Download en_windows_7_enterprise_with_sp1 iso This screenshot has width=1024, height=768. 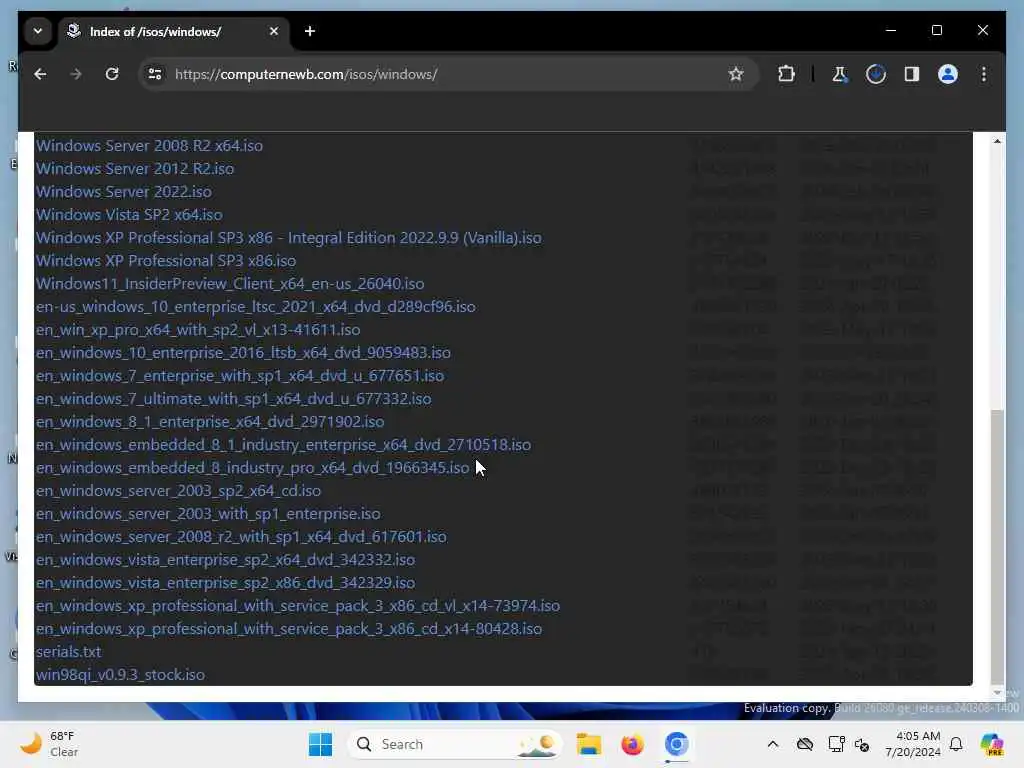point(240,376)
